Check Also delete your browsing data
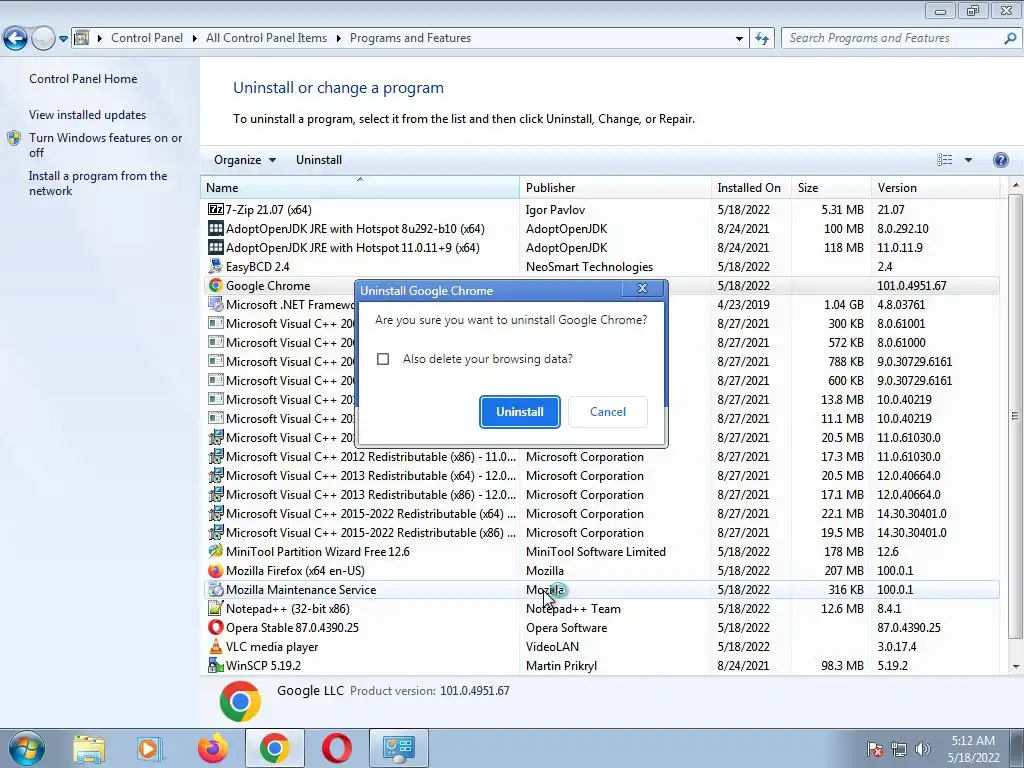This screenshot has width=1024, height=768. 383,359
